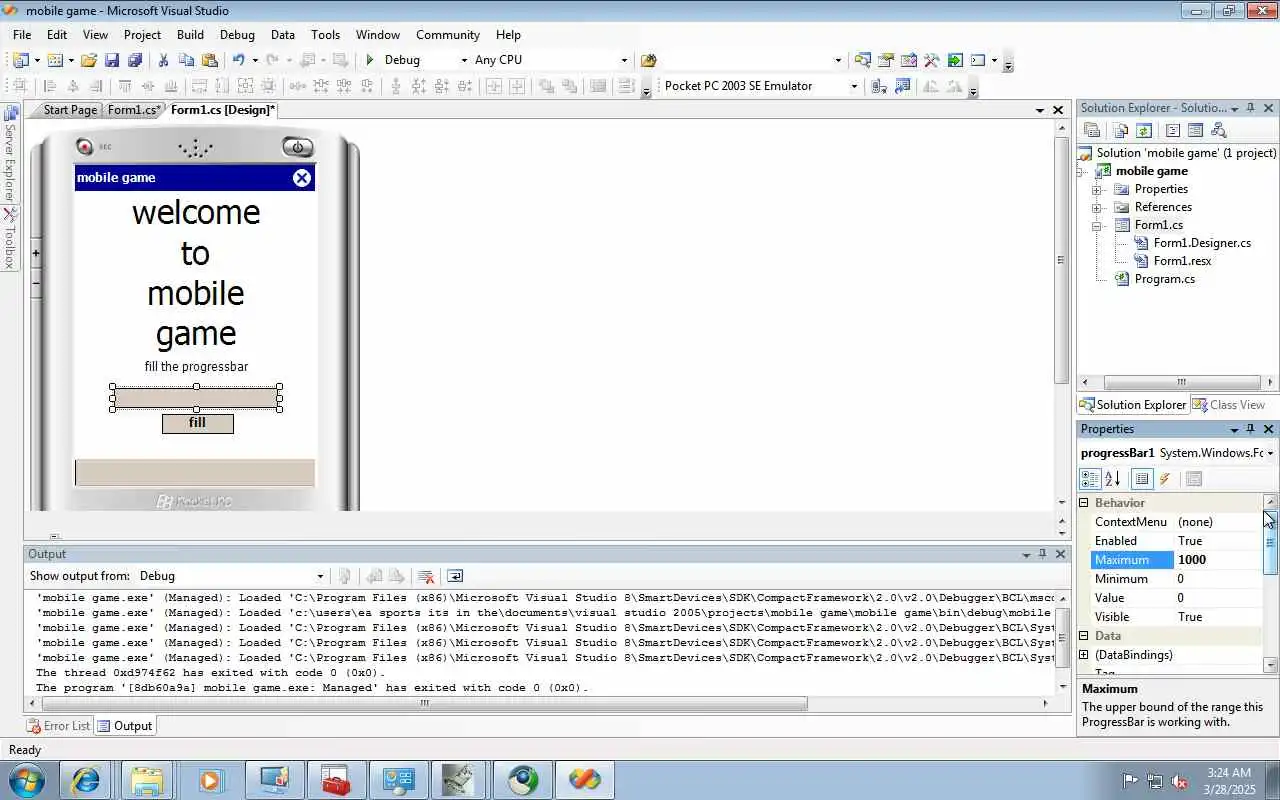Close the form with the circled X
1280x800 pixels.
[x=302, y=178]
